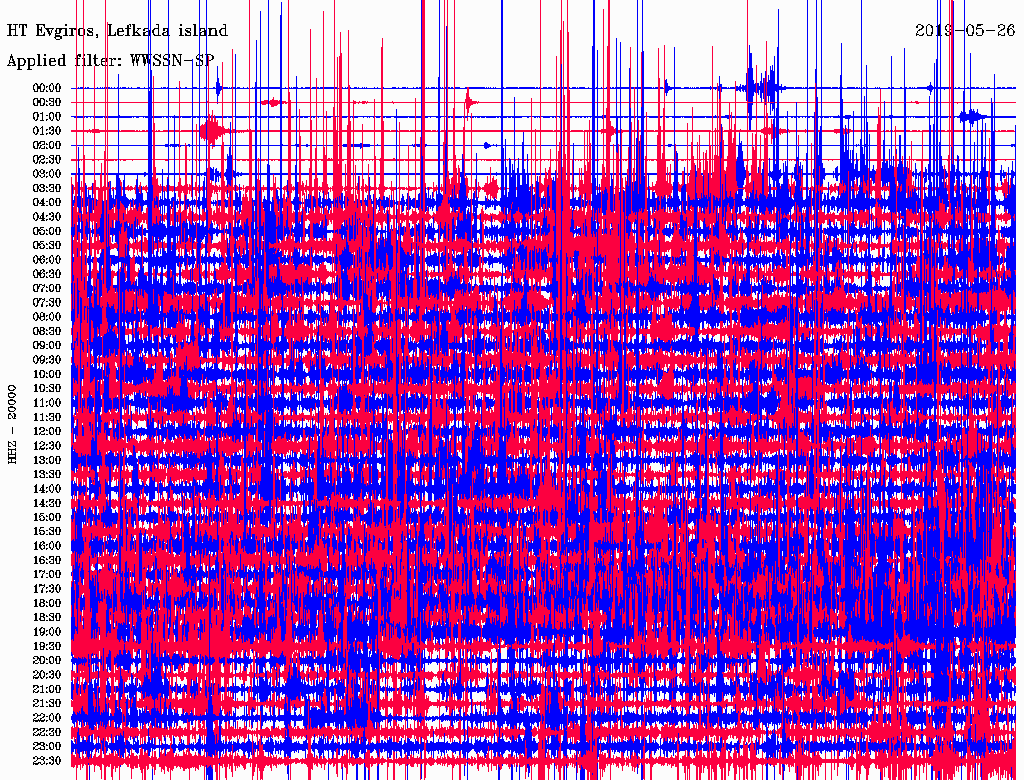This screenshot has width=1024, height=780.
Task: Select the 15:00 time label
Action: coord(47,517)
